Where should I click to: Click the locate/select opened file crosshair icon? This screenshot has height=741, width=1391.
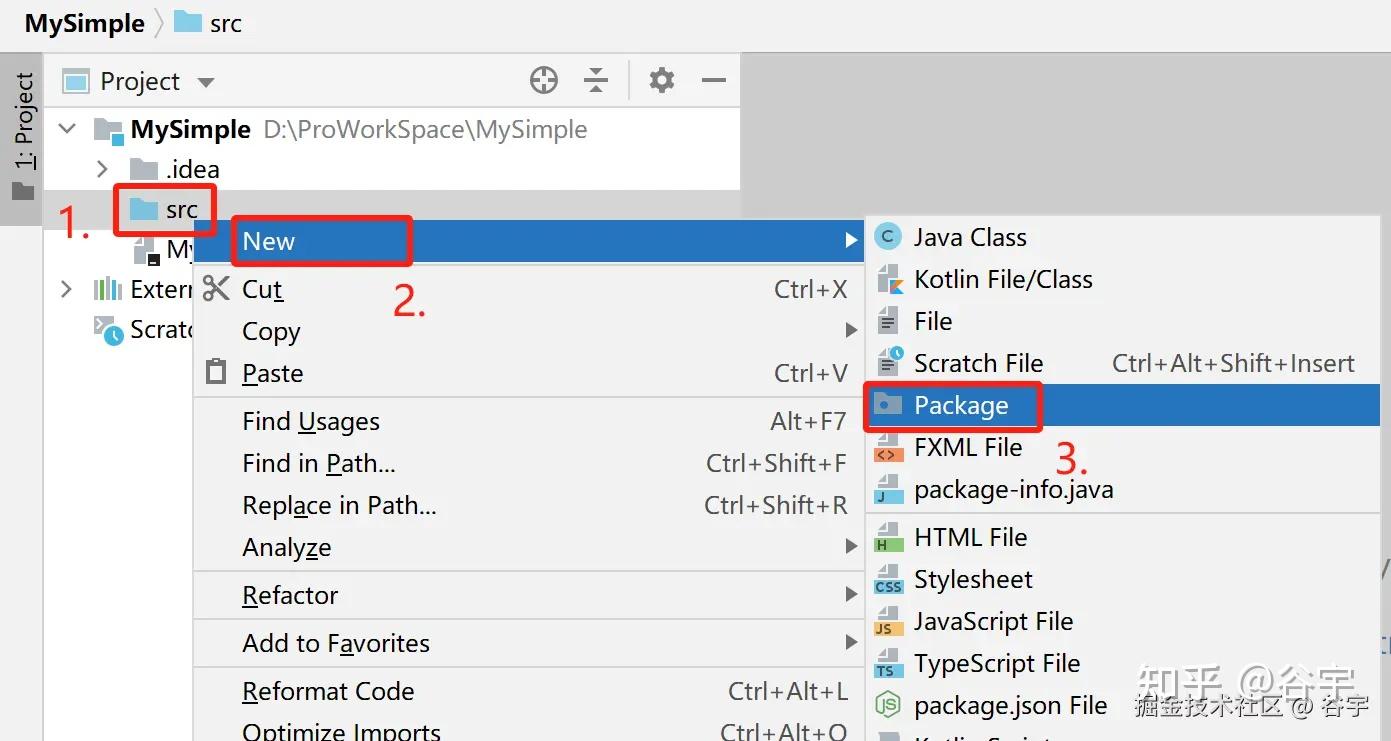[544, 81]
